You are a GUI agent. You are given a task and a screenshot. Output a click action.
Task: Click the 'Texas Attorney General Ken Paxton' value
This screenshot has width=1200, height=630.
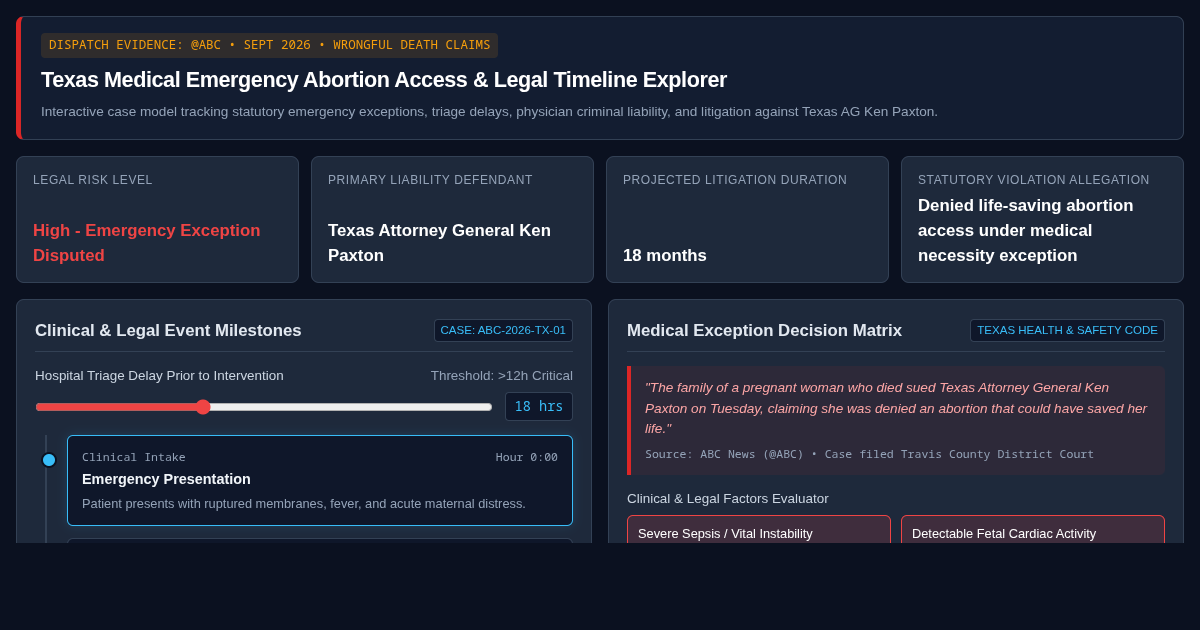(x=439, y=243)
